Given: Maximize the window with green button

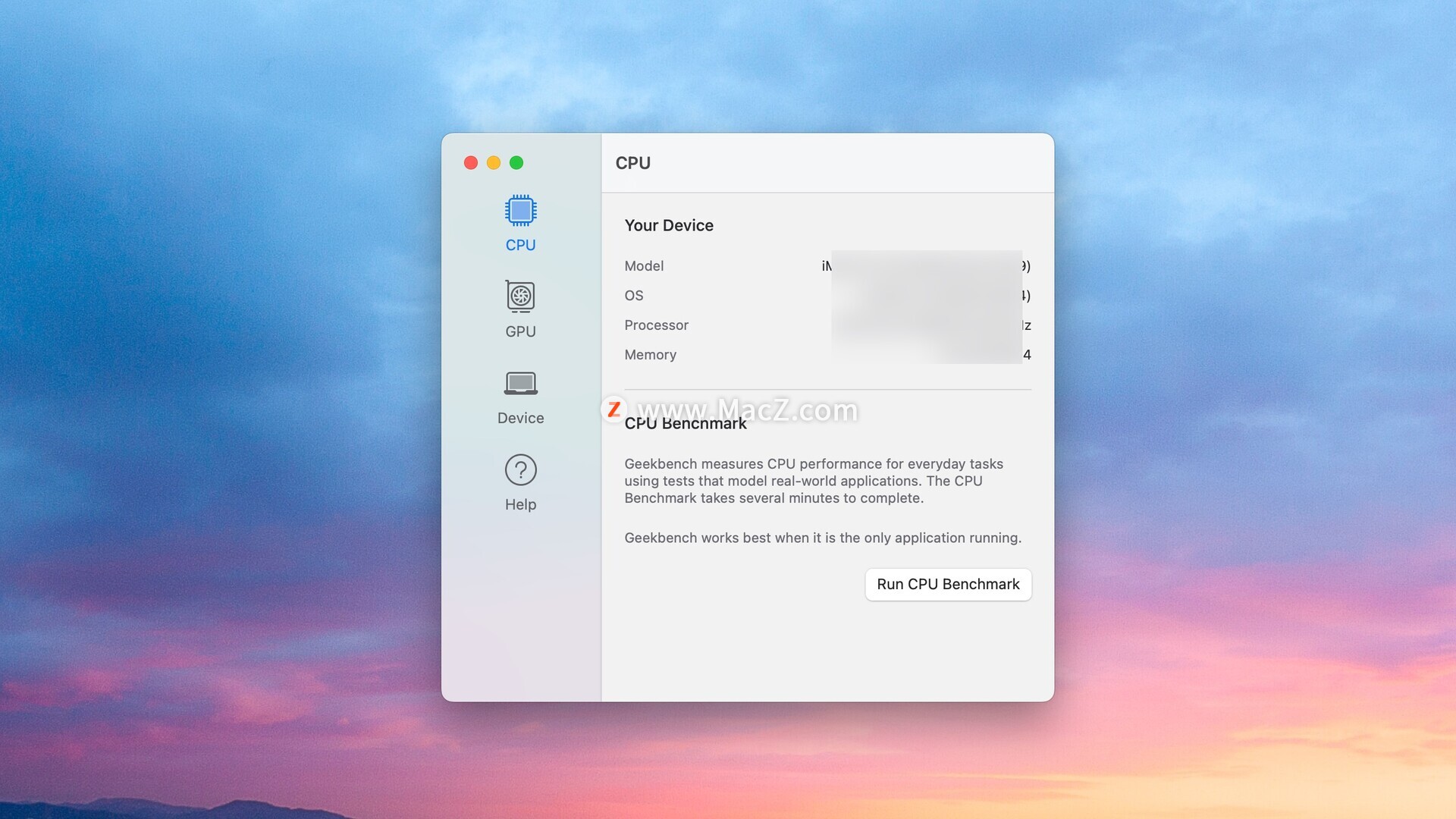Looking at the screenshot, I should [516, 163].
